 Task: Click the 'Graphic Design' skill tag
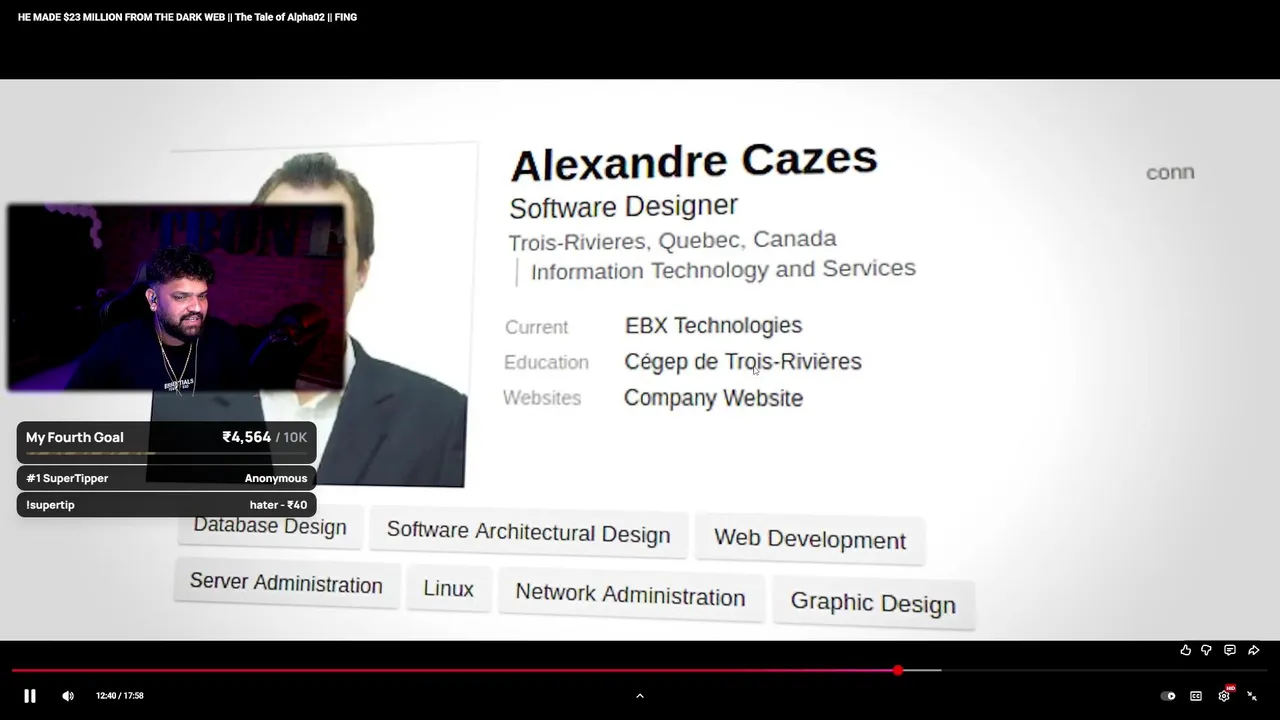click(x=873, y=603)
